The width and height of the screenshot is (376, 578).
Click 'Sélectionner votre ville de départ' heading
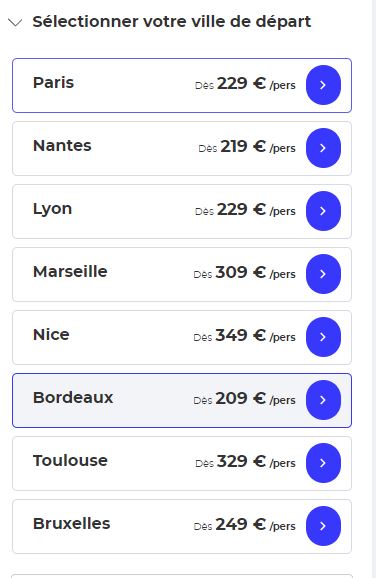(172, 22)
